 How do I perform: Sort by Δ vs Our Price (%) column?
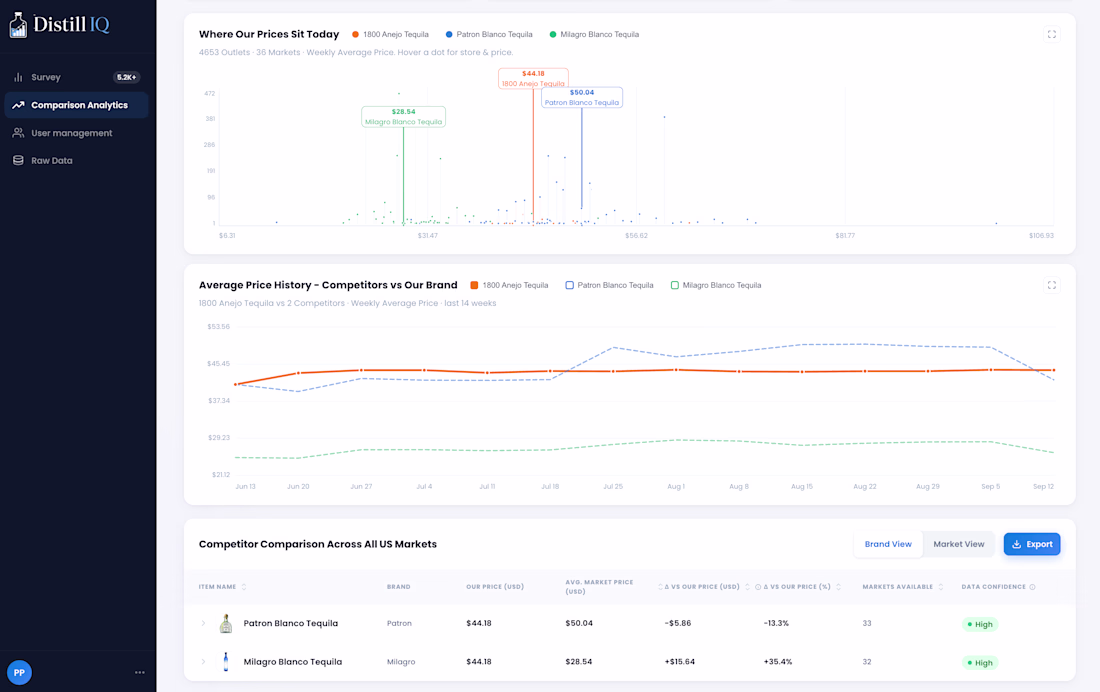pyautogui.click(x=838, y=587)
